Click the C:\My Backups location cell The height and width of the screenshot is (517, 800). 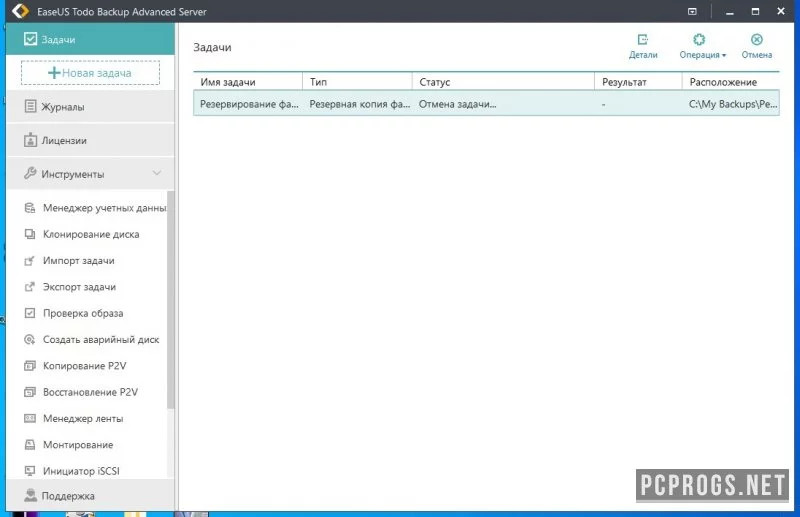coord(733,104)
